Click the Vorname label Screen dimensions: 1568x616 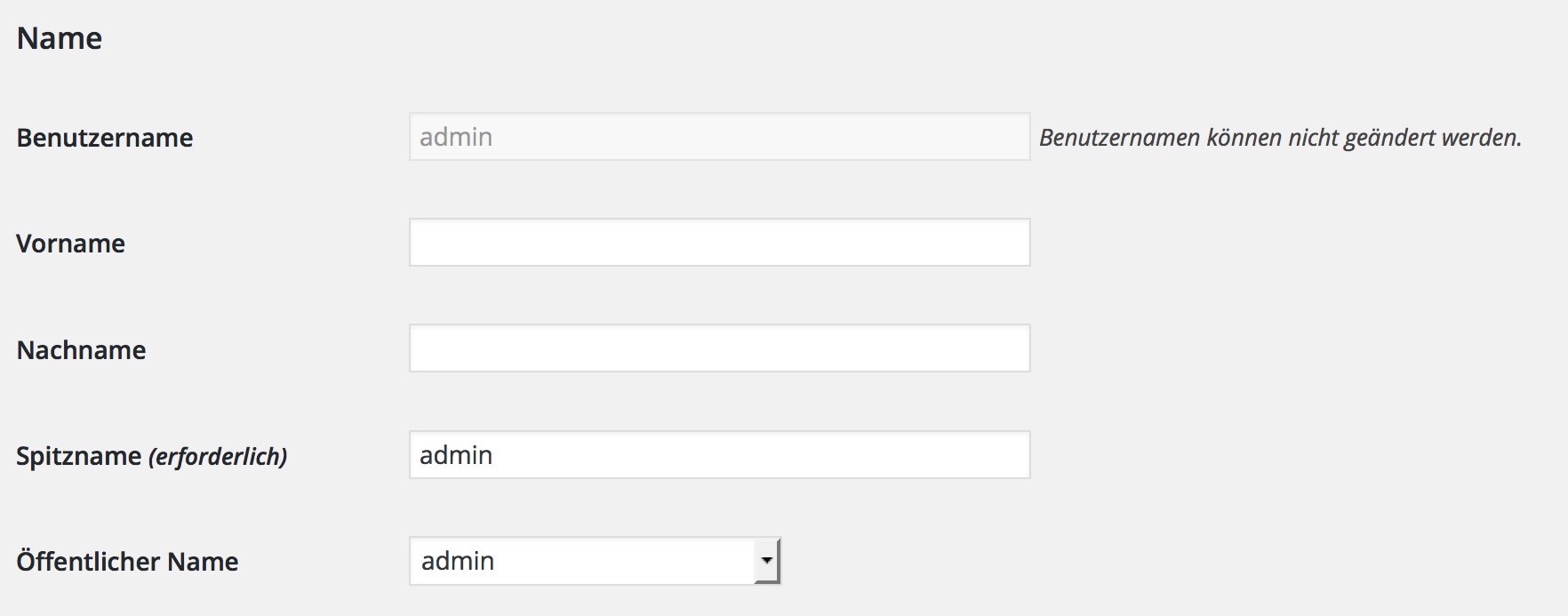point(71,244)
